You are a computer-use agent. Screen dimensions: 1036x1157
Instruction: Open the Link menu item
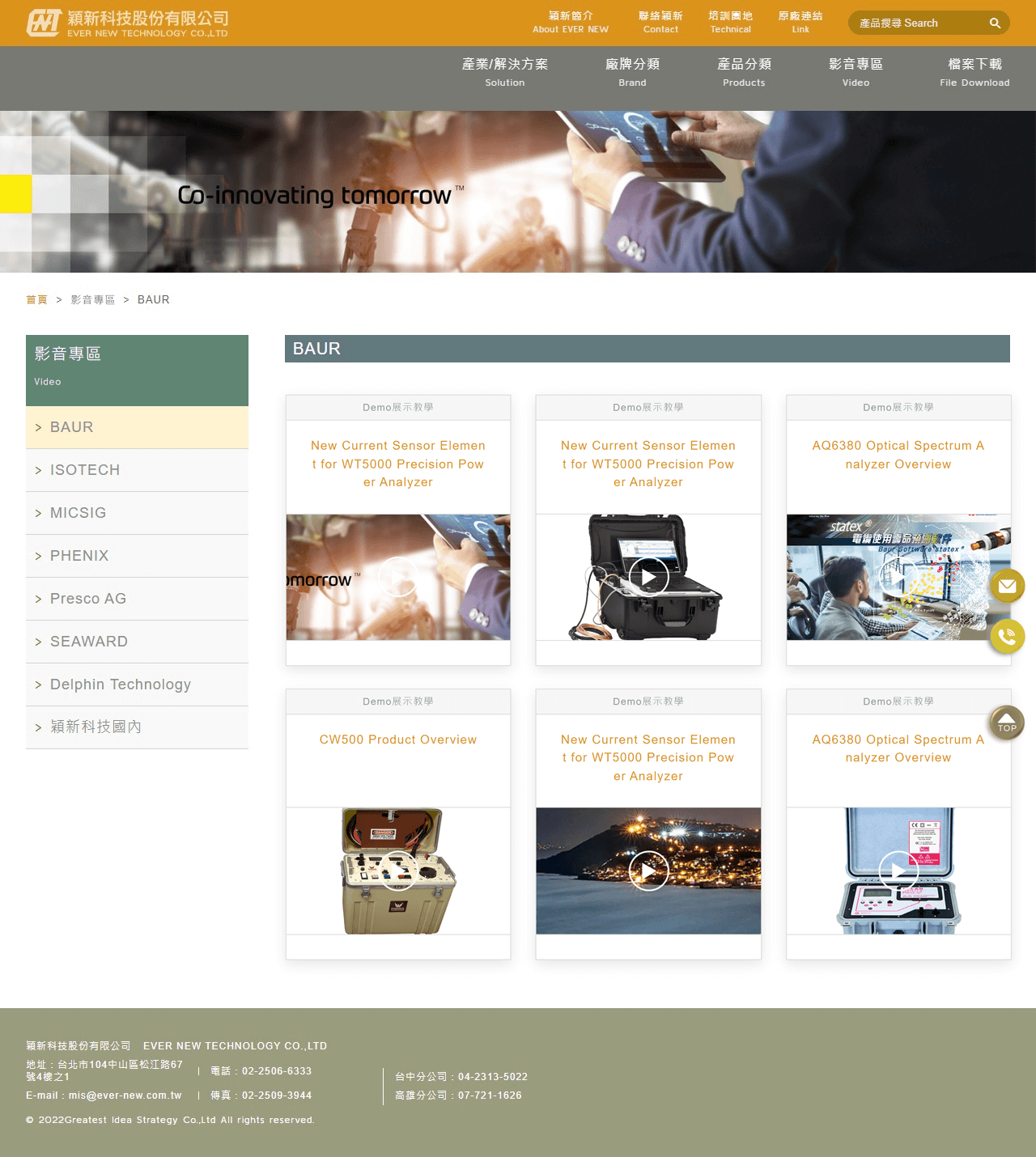pyautogui.click(x=800, y=22)
